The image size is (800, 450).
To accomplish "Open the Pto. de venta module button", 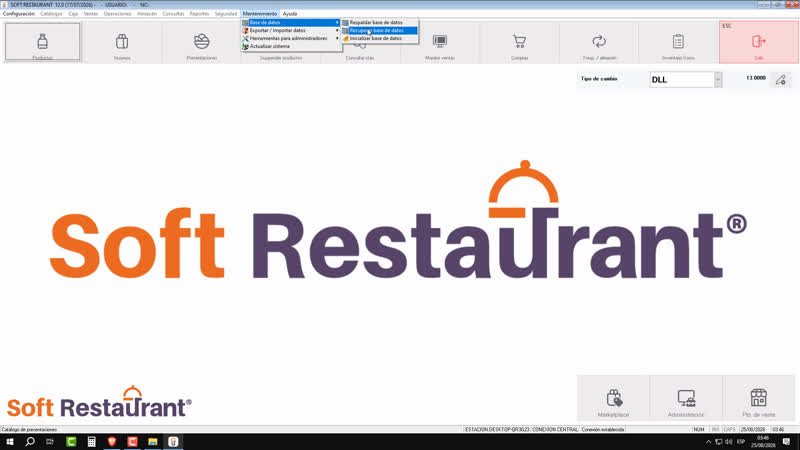I will pyautogui.click(x=759, y=398).
